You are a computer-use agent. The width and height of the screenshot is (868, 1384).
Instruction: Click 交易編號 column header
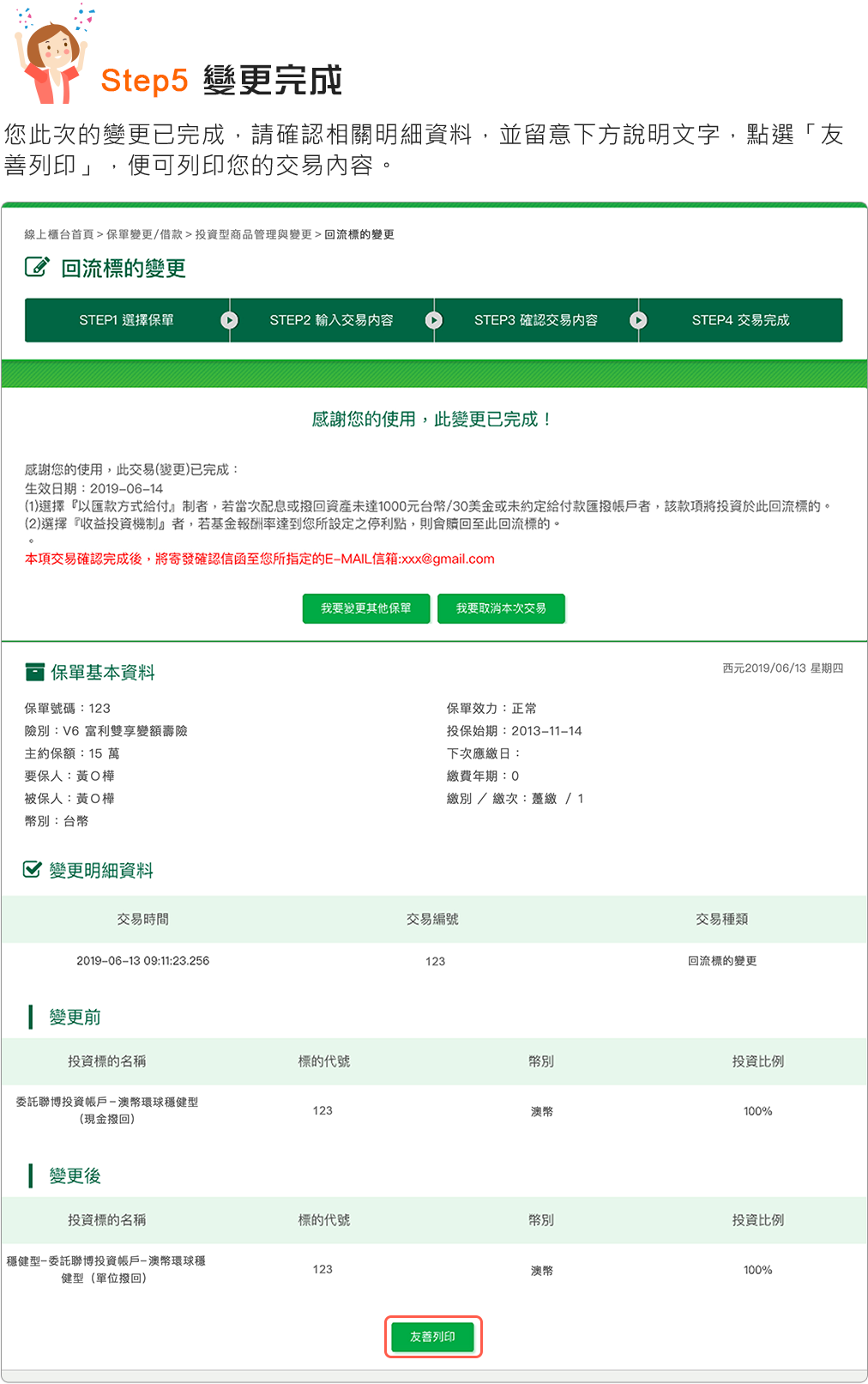(x=432, y=919)
